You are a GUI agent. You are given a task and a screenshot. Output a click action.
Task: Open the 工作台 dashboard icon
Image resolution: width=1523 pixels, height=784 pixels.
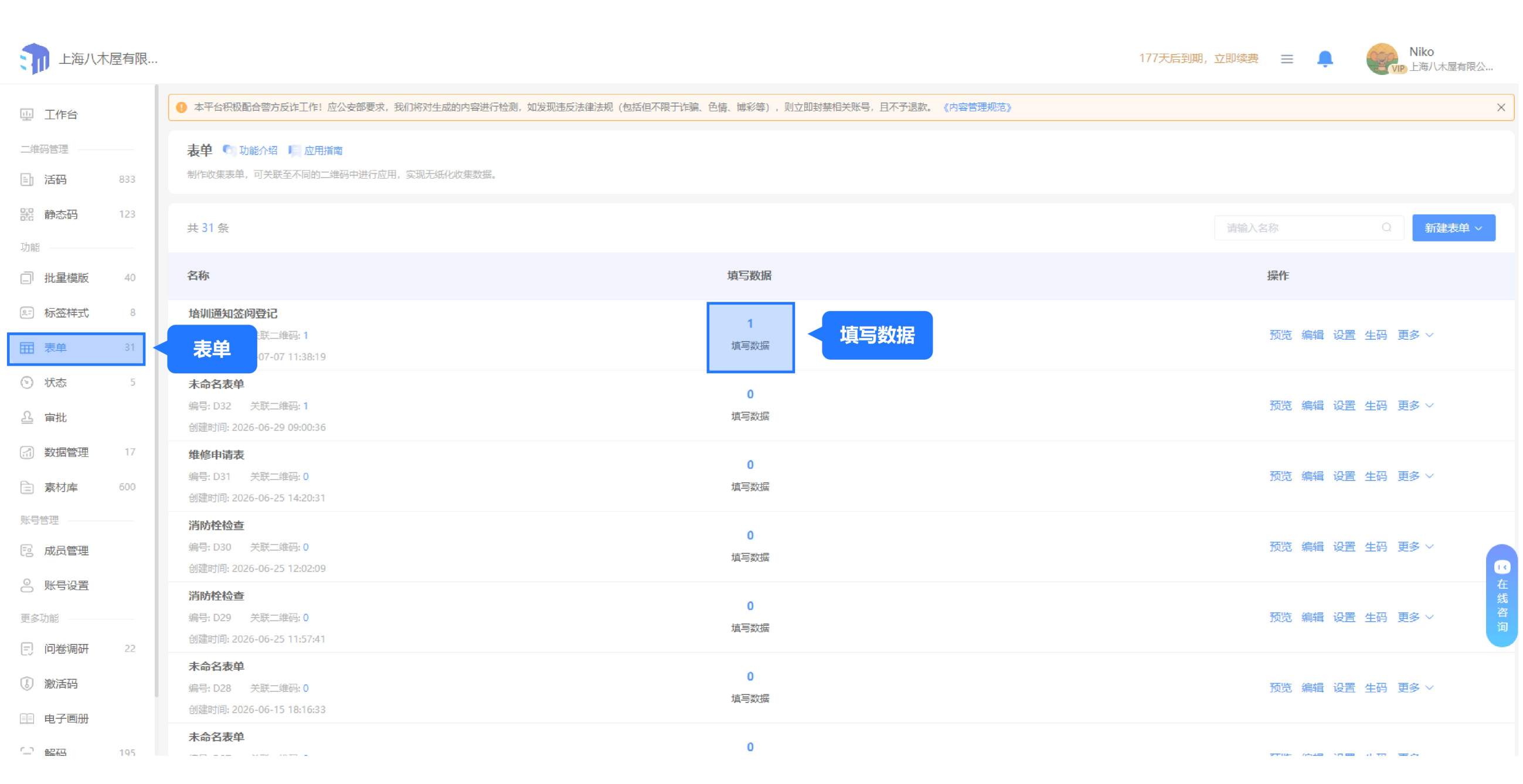26,115
